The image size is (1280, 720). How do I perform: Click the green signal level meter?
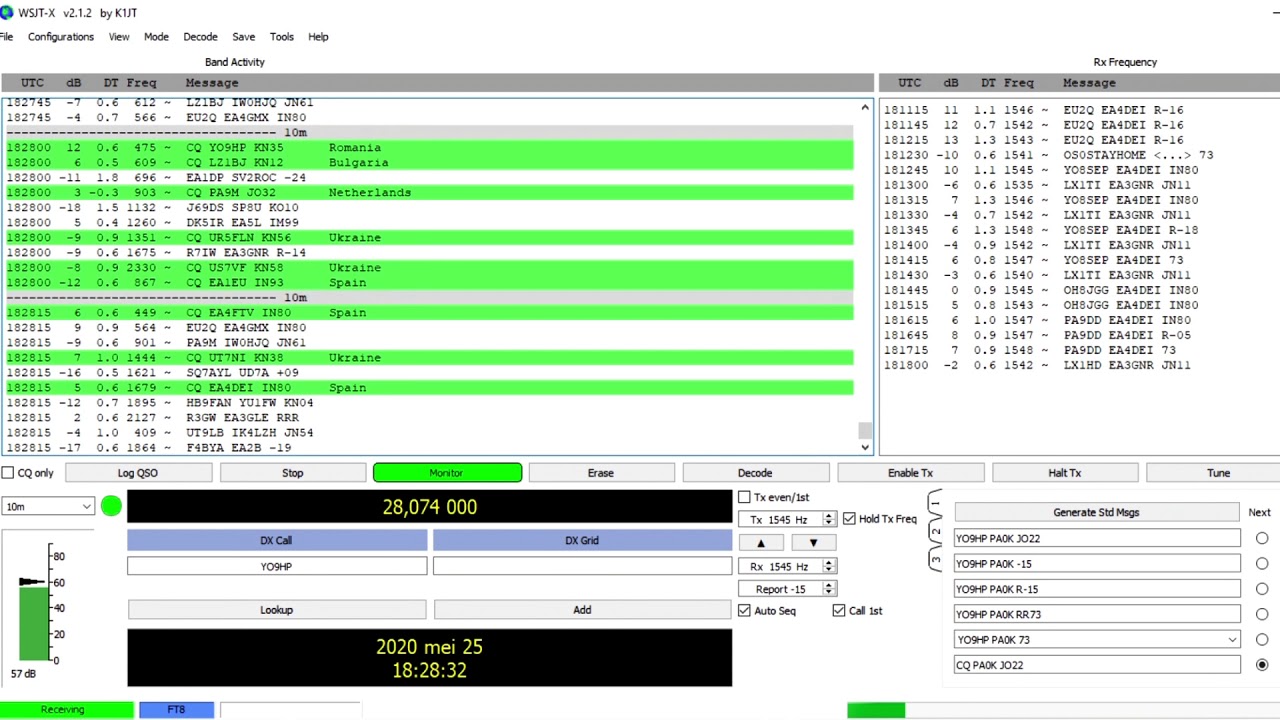pyautogui.click(x=34, y=622)
